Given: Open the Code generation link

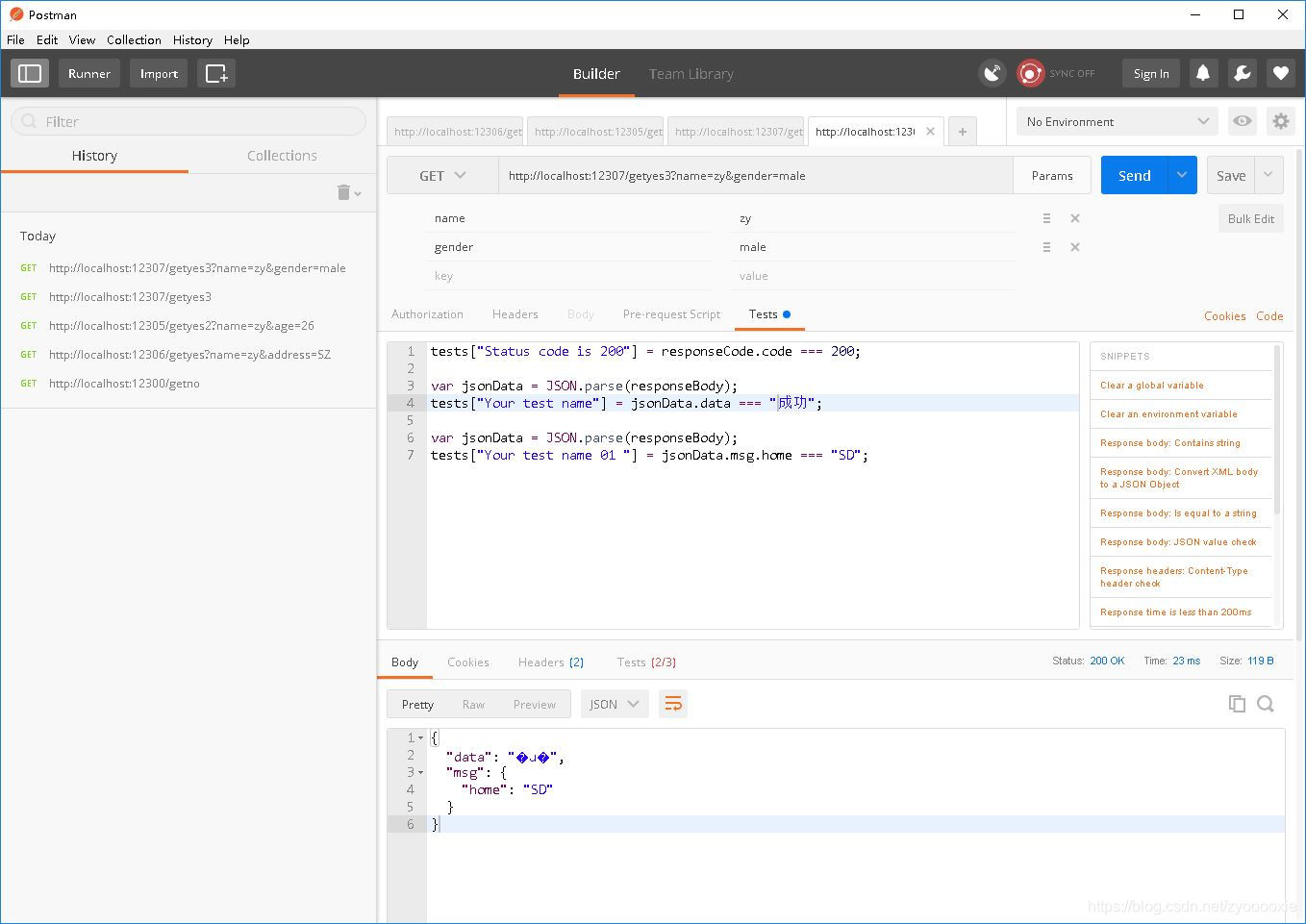Looking at the screenshot, I should coord(1269,315).
